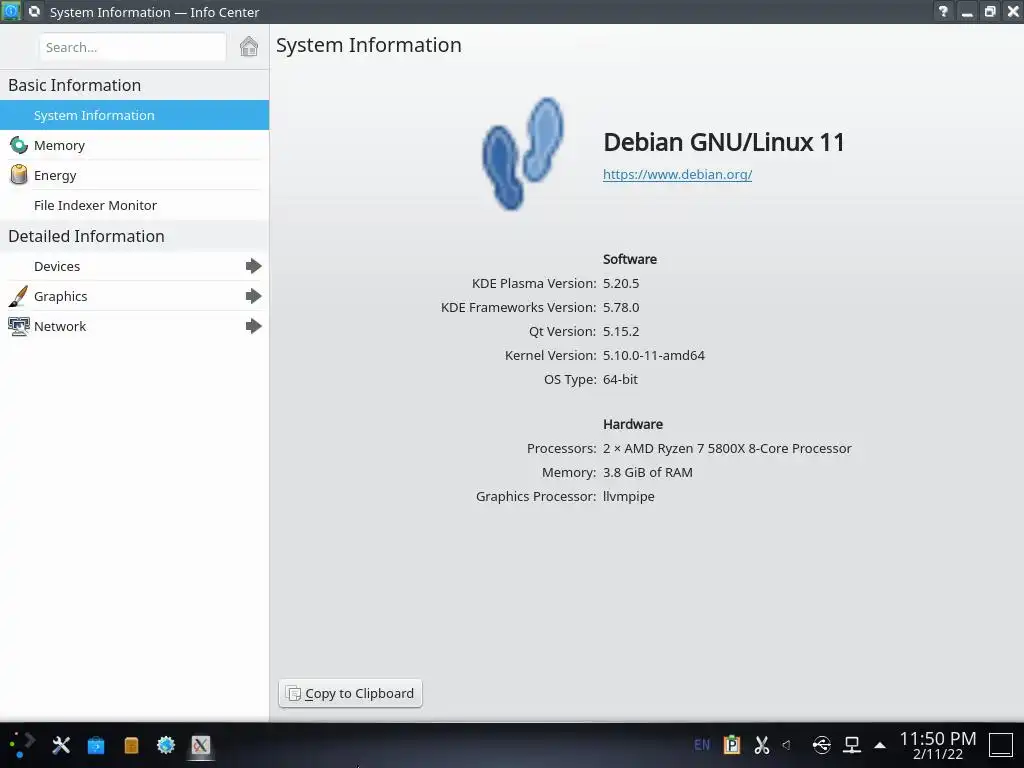This screenshot has width=1024, height=768.
Task: Expand the Graphics submenu arrow
Action: tap(253, 296)
